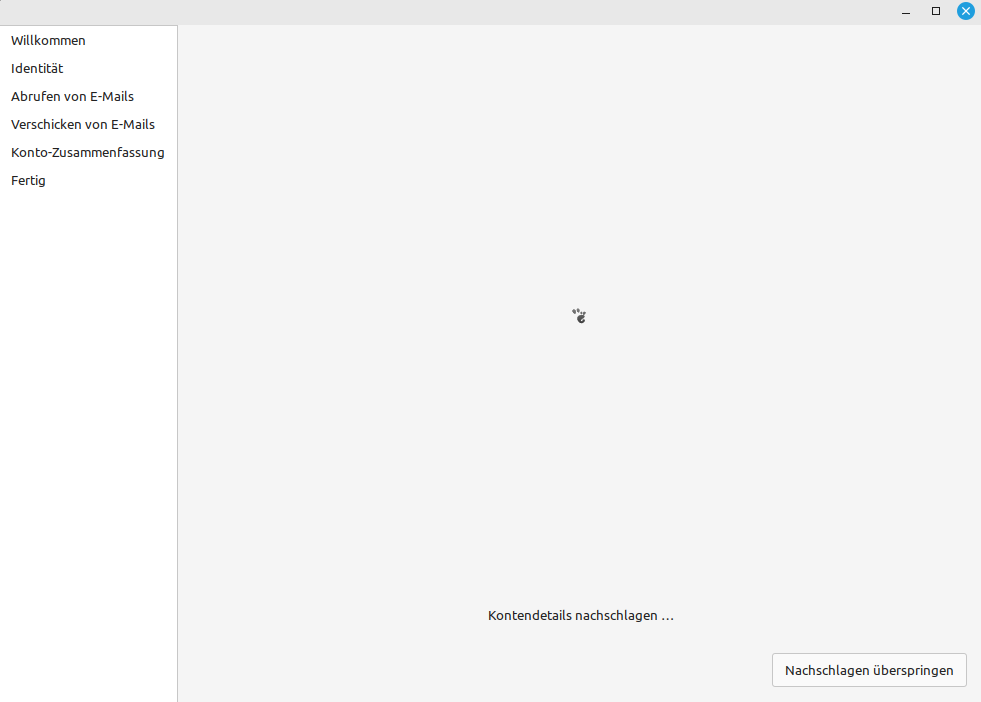Click the Nachschlagen überspringen button
981x702 pixels.
coord(869,670)
